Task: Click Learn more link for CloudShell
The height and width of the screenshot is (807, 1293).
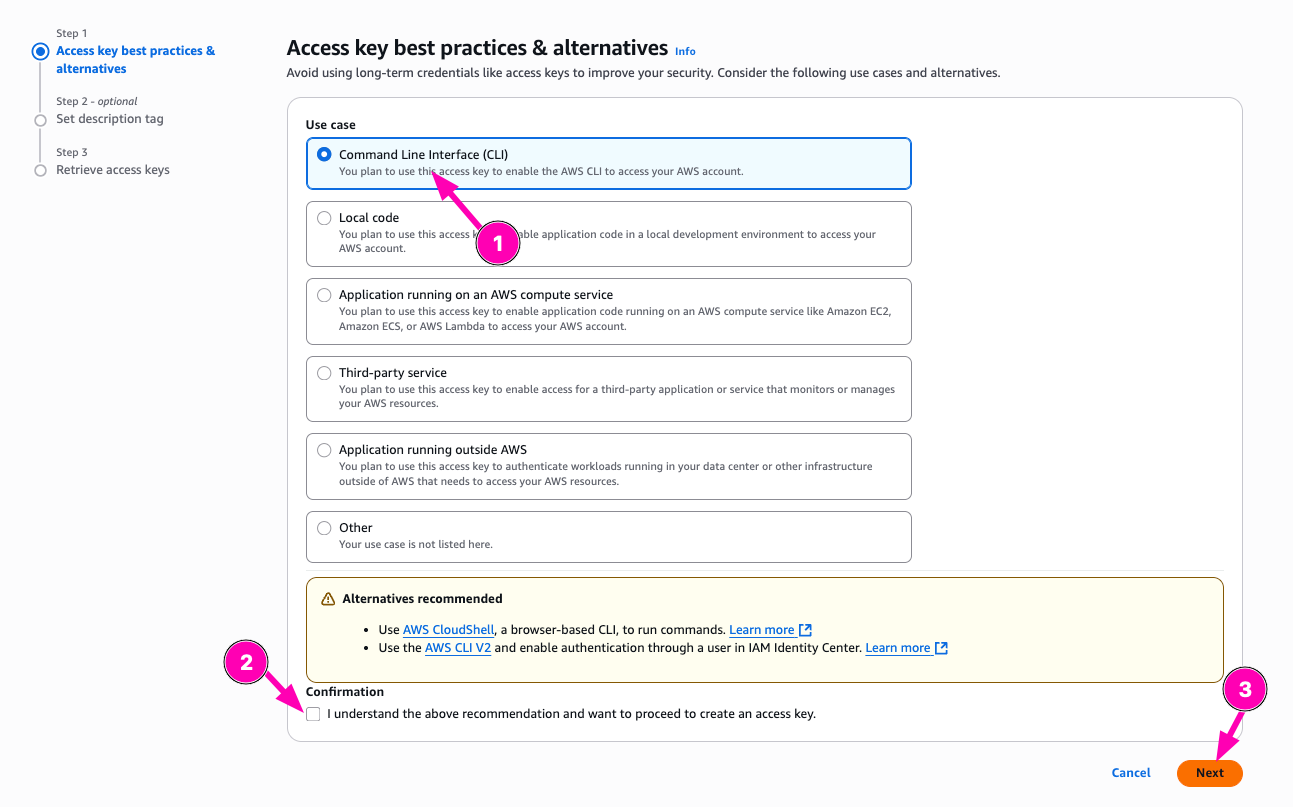Action: 761,630
